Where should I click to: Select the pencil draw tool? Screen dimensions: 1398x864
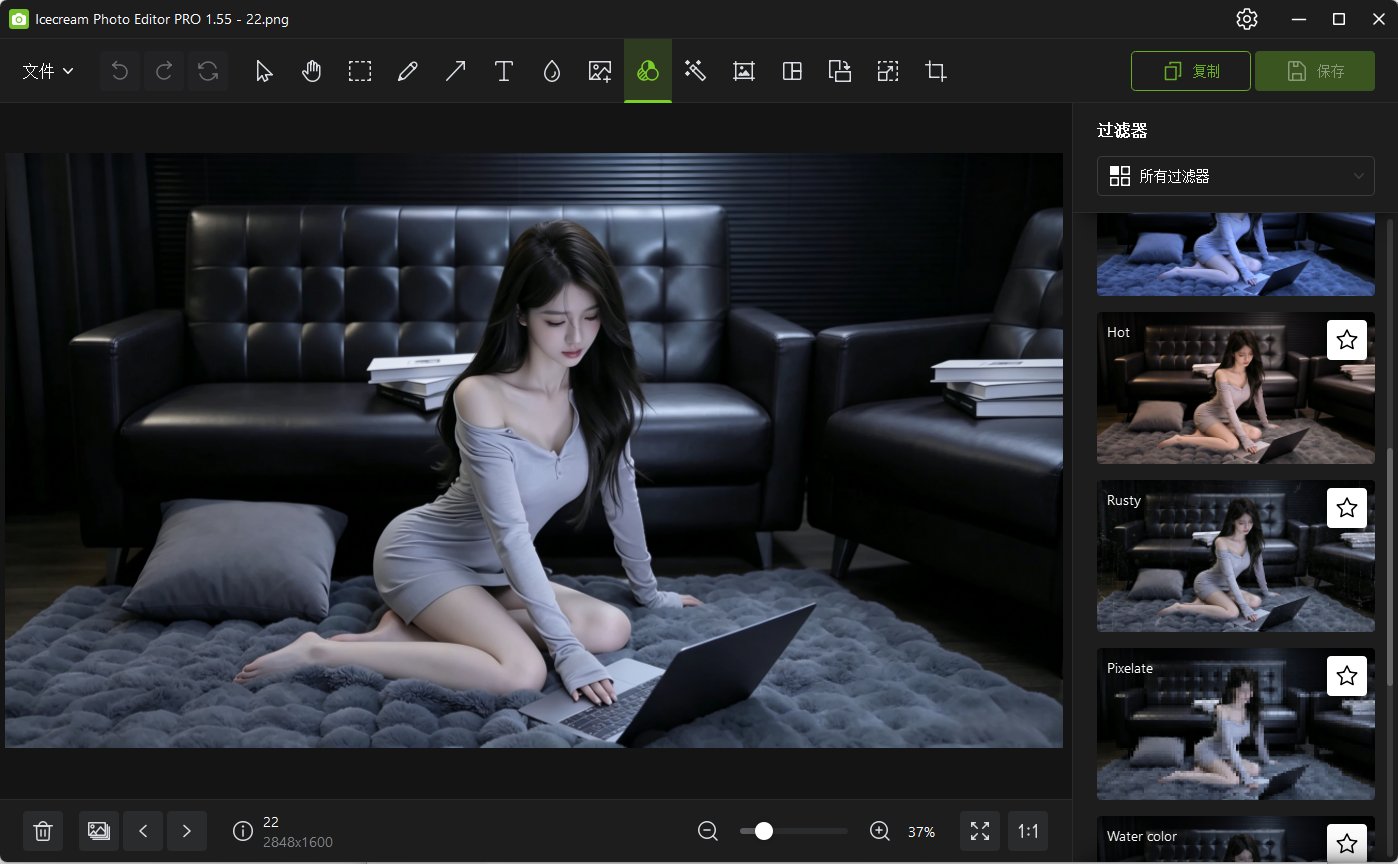coord(407,71)
